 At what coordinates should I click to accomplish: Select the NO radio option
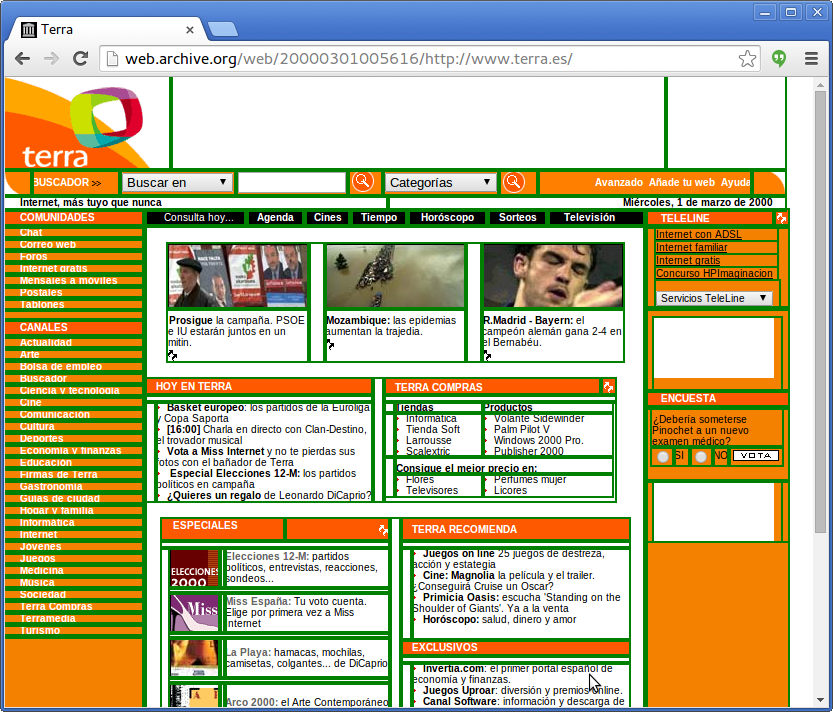coord(701,457)
